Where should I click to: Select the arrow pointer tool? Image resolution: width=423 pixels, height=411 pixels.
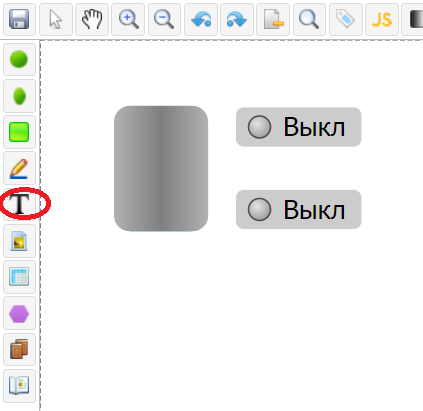pyautogui.click(x=56, y=19)
